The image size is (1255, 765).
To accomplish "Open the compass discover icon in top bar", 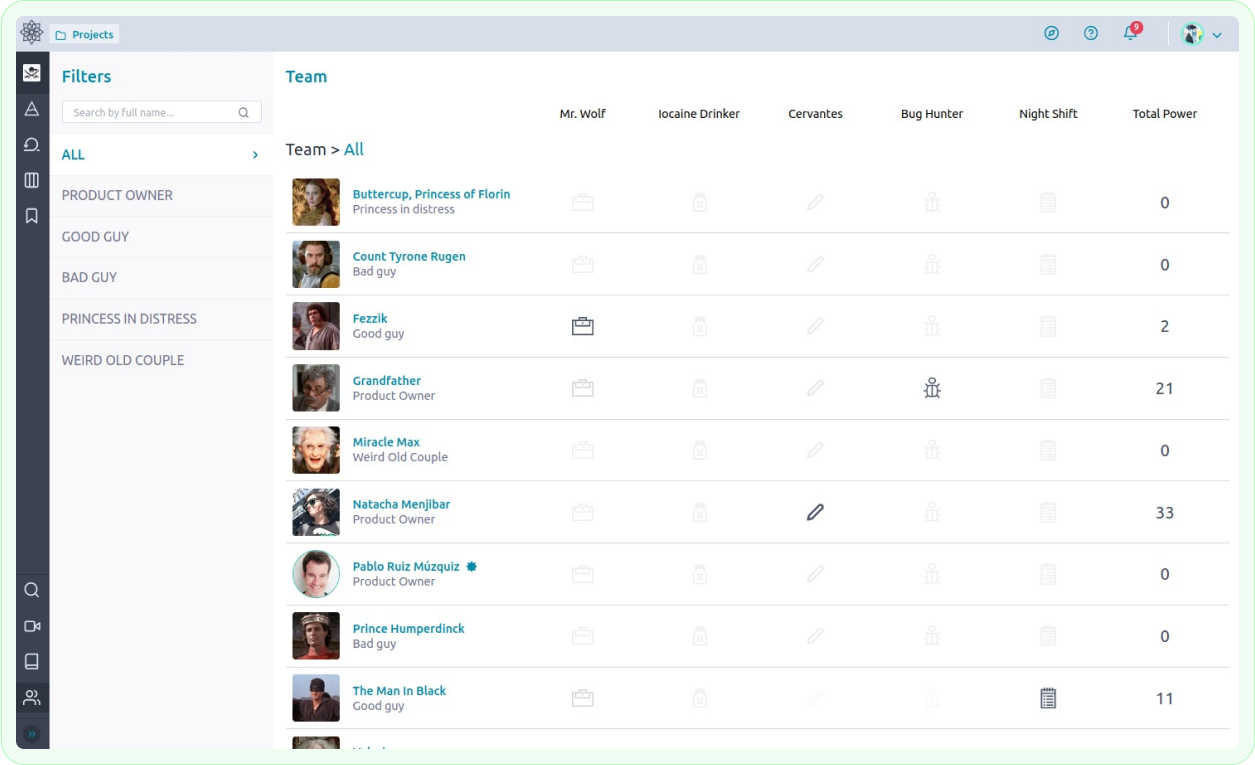I will [x=1051, y=33].
